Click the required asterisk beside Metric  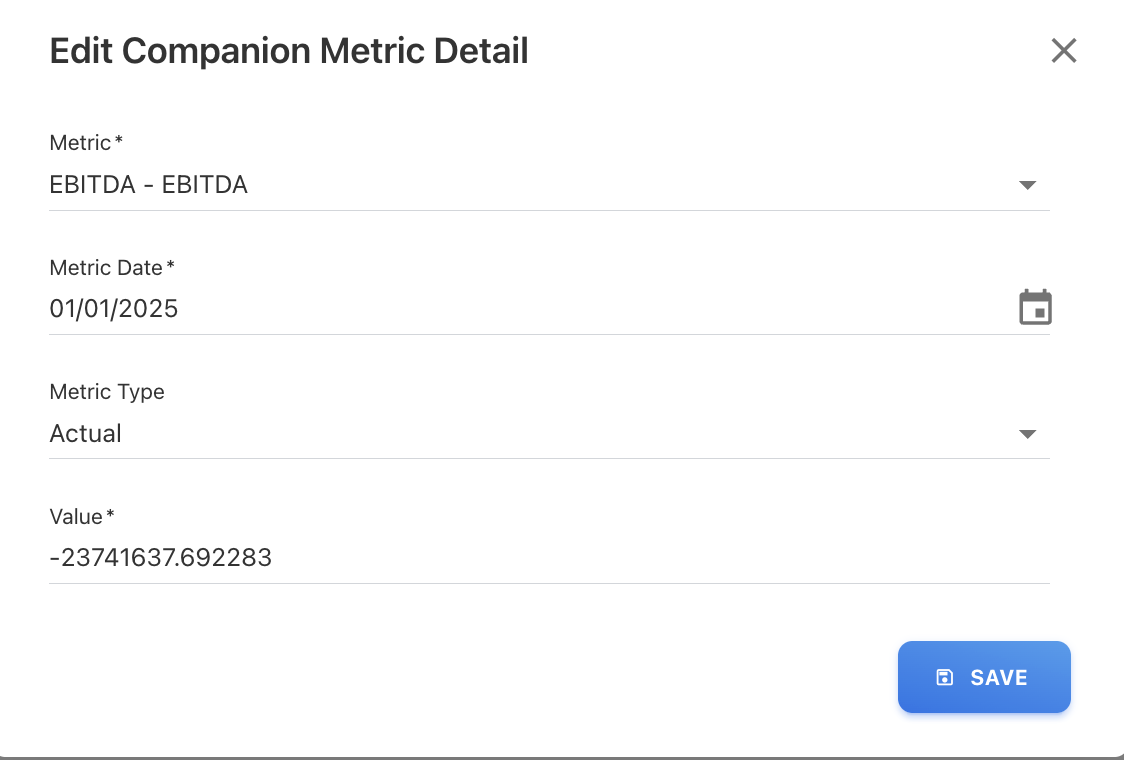[x=119, y=141]
